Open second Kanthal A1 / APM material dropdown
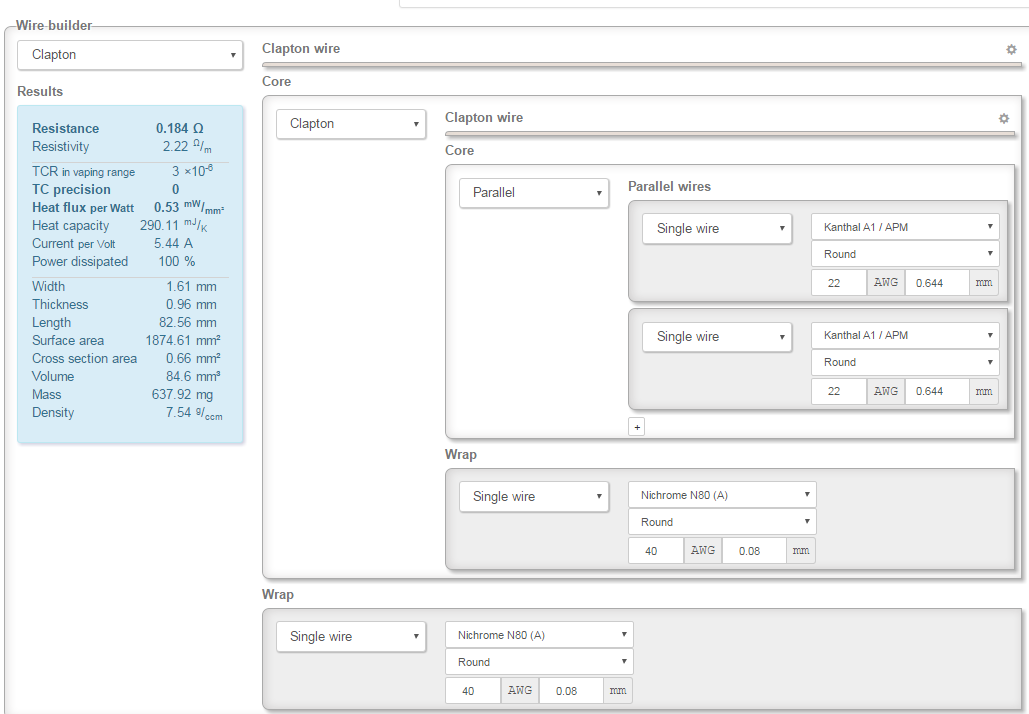This screenshot has height=714, width=1029. coord(905,335)
